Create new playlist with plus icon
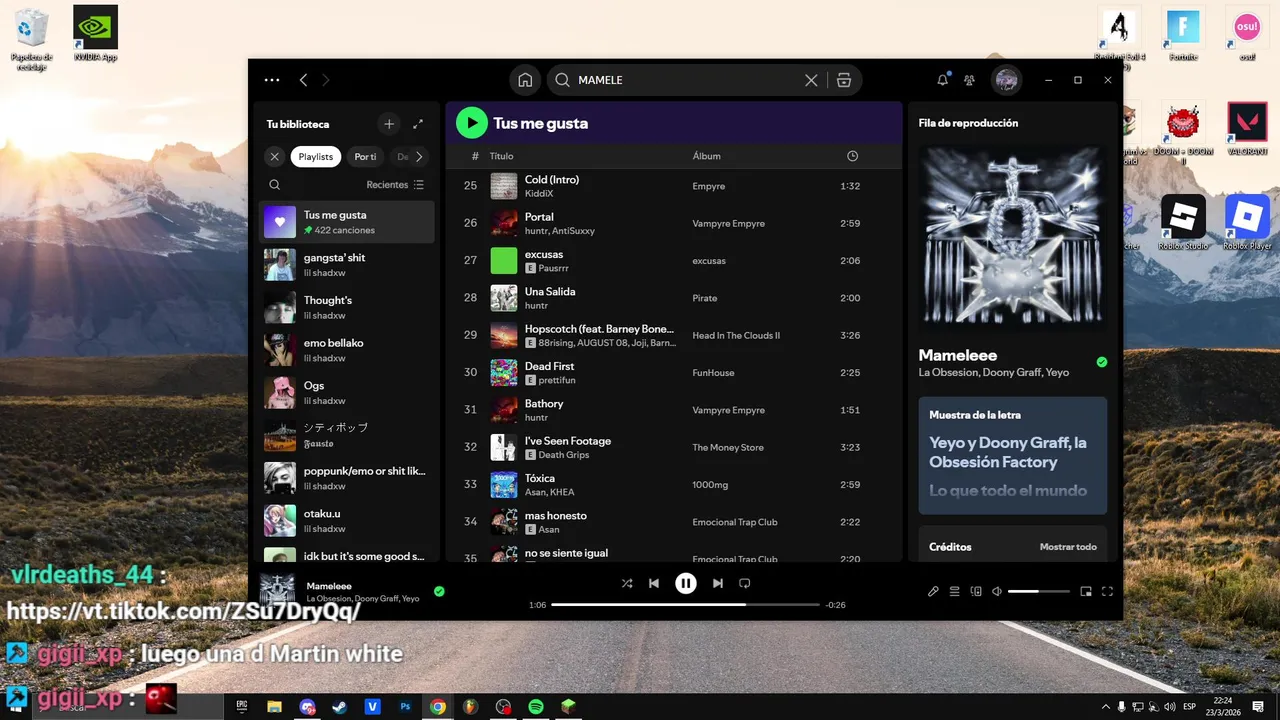Image resolution: width=1280 pixels, height=720 pixels. pos(389,124)
